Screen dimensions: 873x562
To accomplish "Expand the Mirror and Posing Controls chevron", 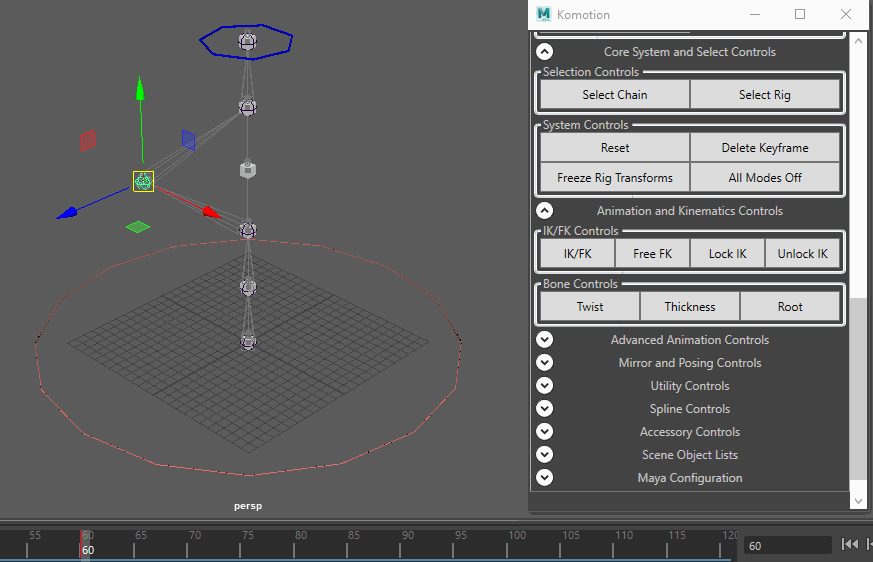I will pyautogui.click(x=545, y=363).
